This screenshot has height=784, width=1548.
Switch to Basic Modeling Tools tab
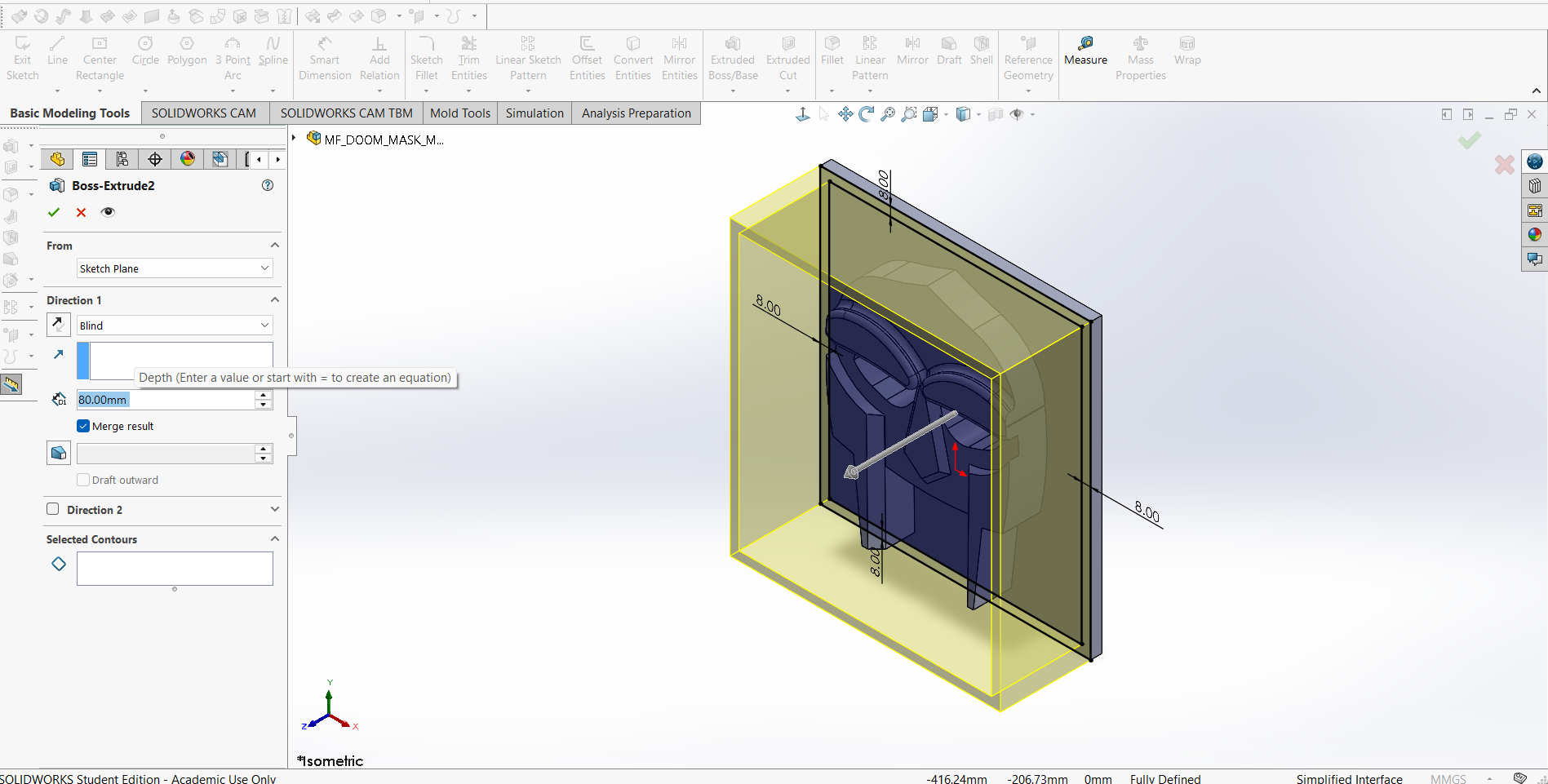click(x=70, y=113)
